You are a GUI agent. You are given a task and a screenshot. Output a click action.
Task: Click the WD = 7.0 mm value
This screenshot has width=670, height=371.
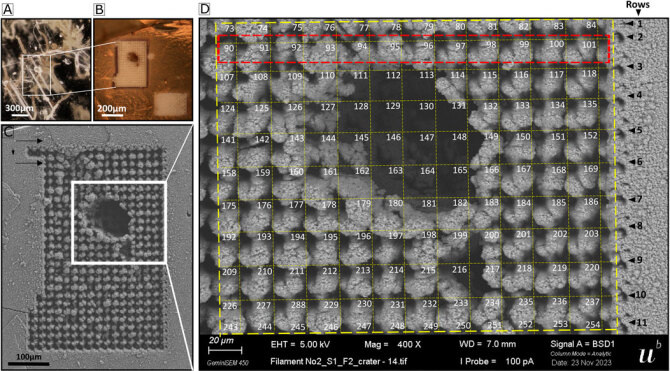pyautogui.click(x=488, y=344)
